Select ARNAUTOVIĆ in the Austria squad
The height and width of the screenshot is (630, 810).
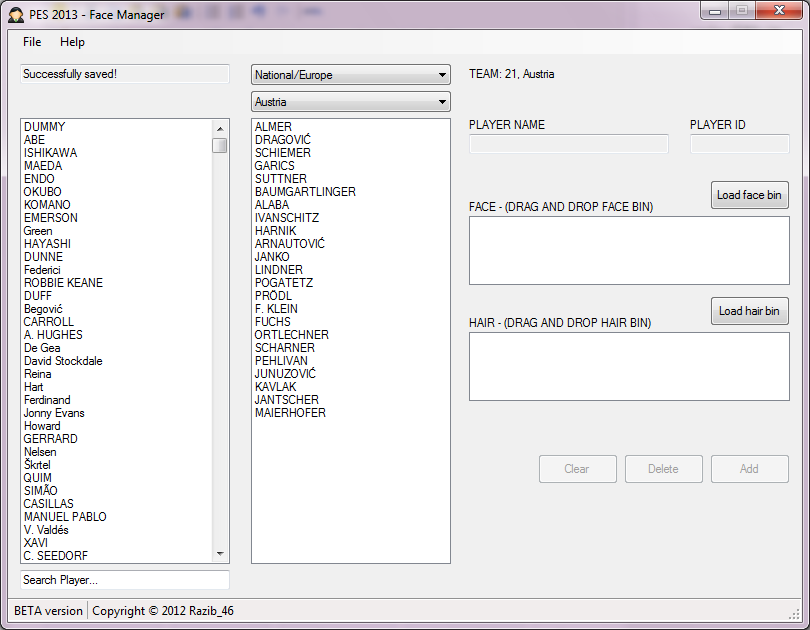pyautogui.click(x=351, y=244)
